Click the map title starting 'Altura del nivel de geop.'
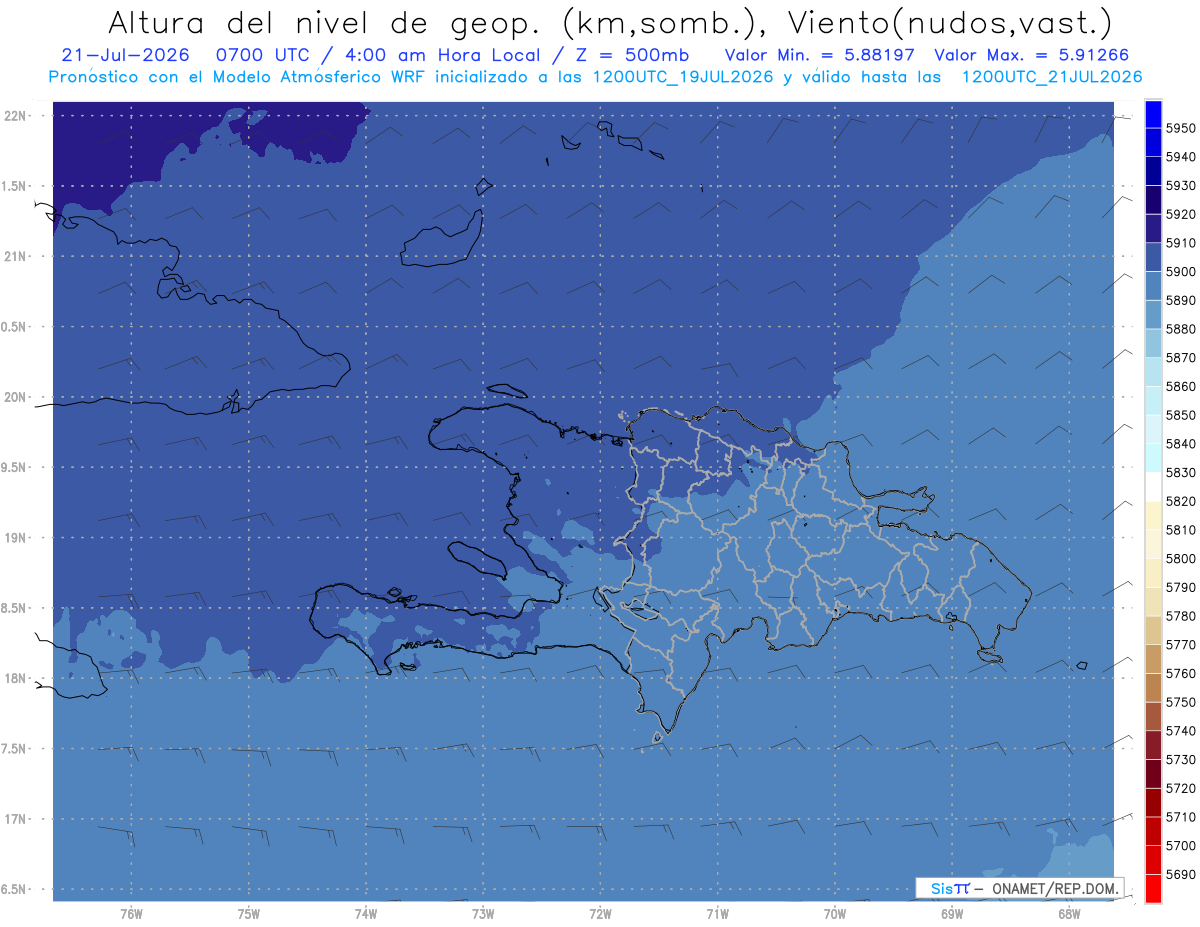Screen dimensions: 1200x927 coord(610,23)
